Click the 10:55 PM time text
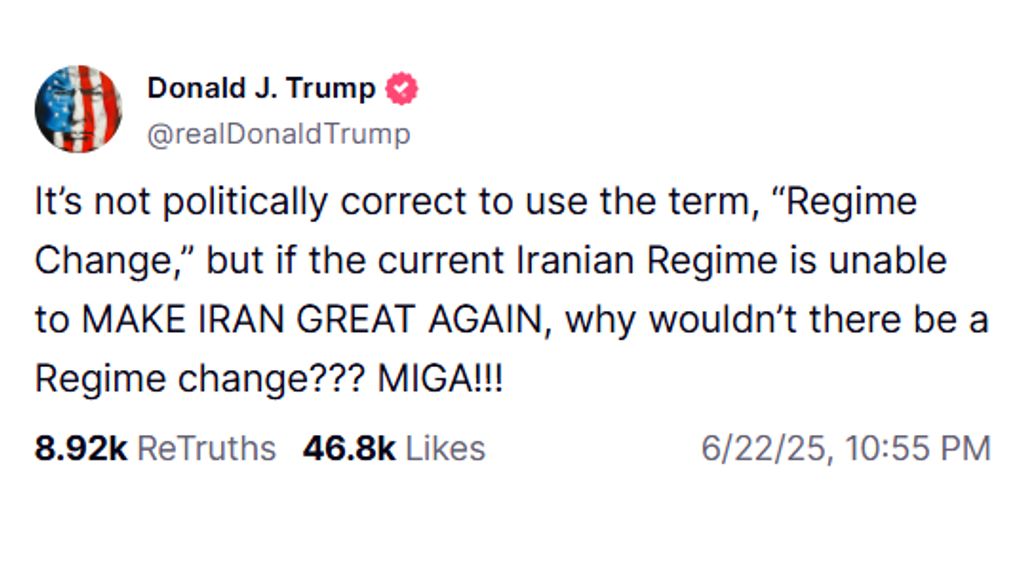Image resolution: width=1024 pixels, height=576 pixels. (917, 448)
